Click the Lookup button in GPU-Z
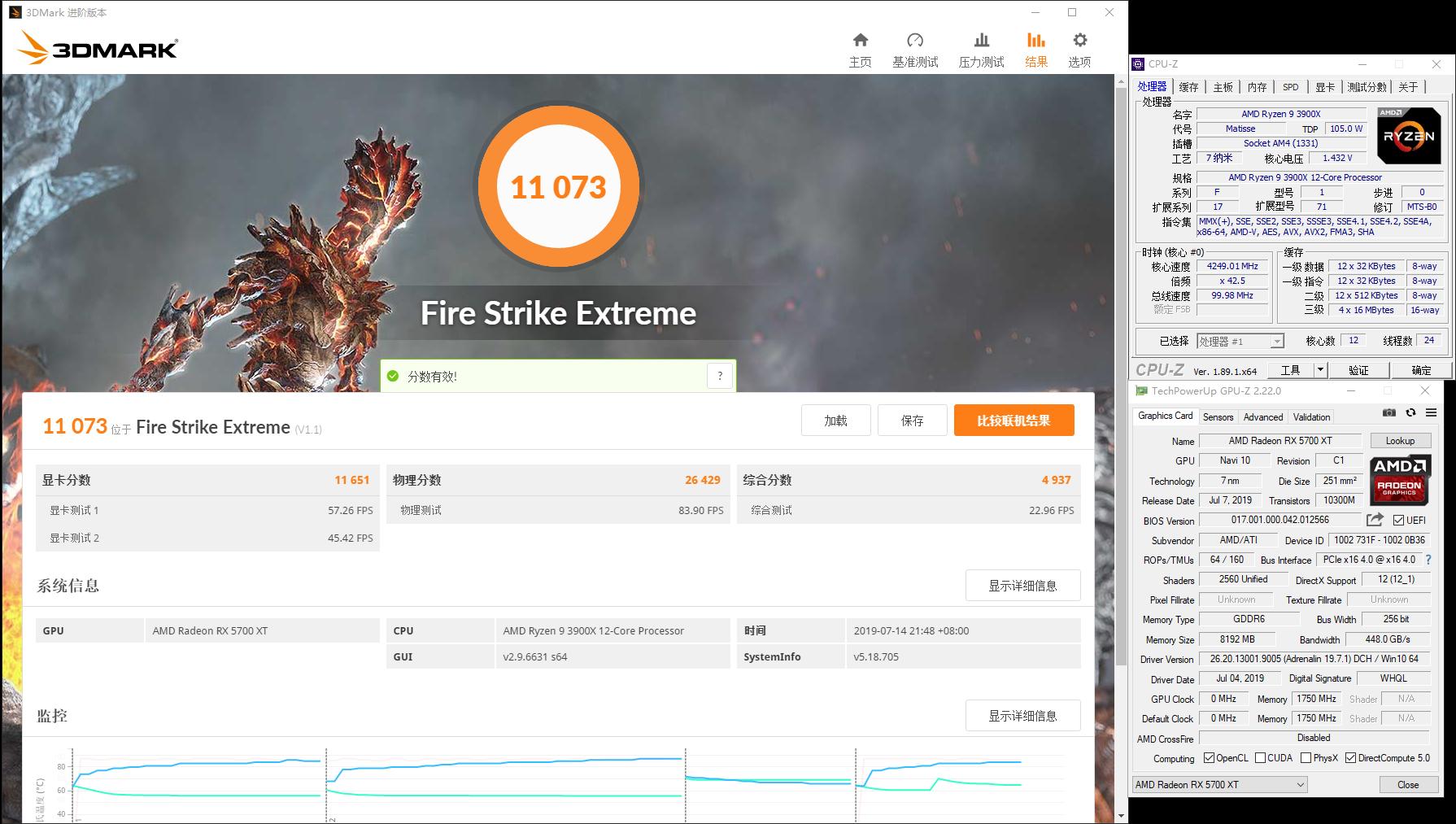This screenshot has width=1456, height=824. pyautogui.click(x=1400, y=440)
